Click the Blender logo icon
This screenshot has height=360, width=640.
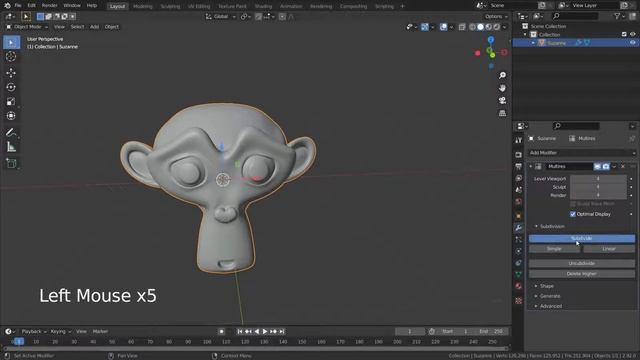point(7,6)
